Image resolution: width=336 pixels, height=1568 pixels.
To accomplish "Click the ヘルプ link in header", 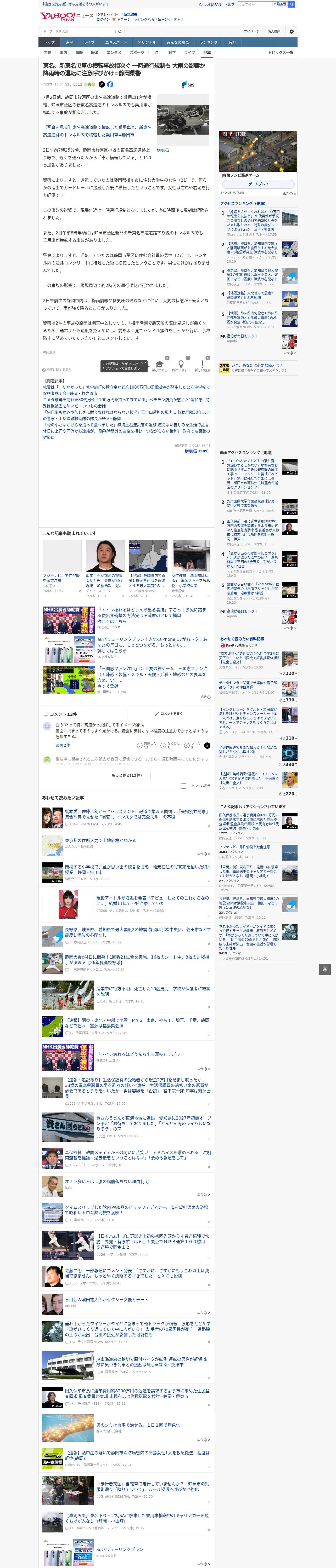I will point(229,4).
